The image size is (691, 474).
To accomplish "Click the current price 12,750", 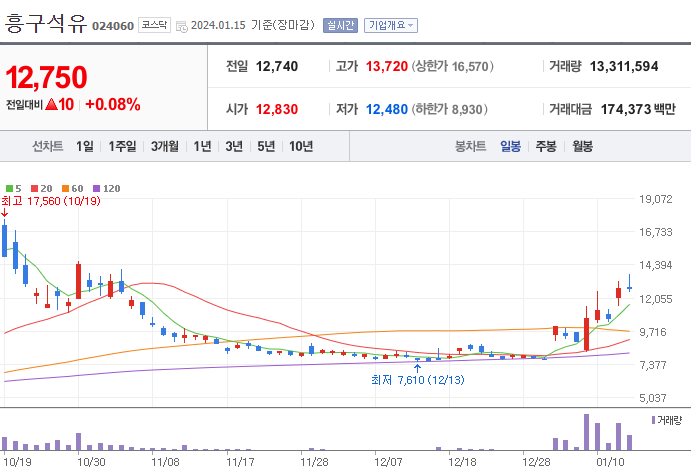I will point(46,78).
